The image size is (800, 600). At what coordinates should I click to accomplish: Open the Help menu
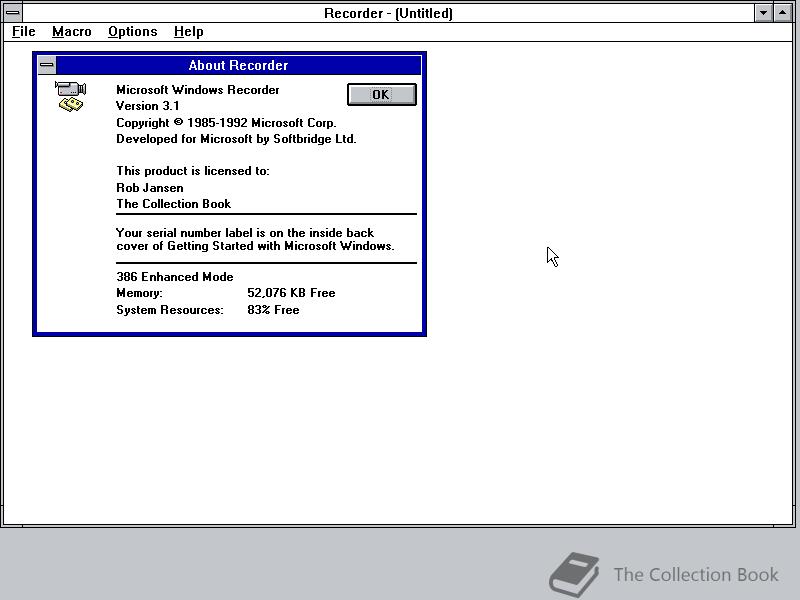click(188, 32)
